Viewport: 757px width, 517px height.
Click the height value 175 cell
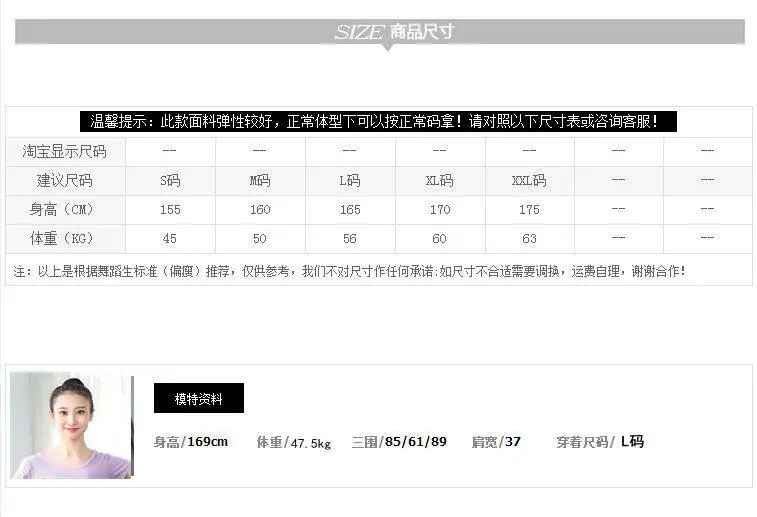point(530,210)
